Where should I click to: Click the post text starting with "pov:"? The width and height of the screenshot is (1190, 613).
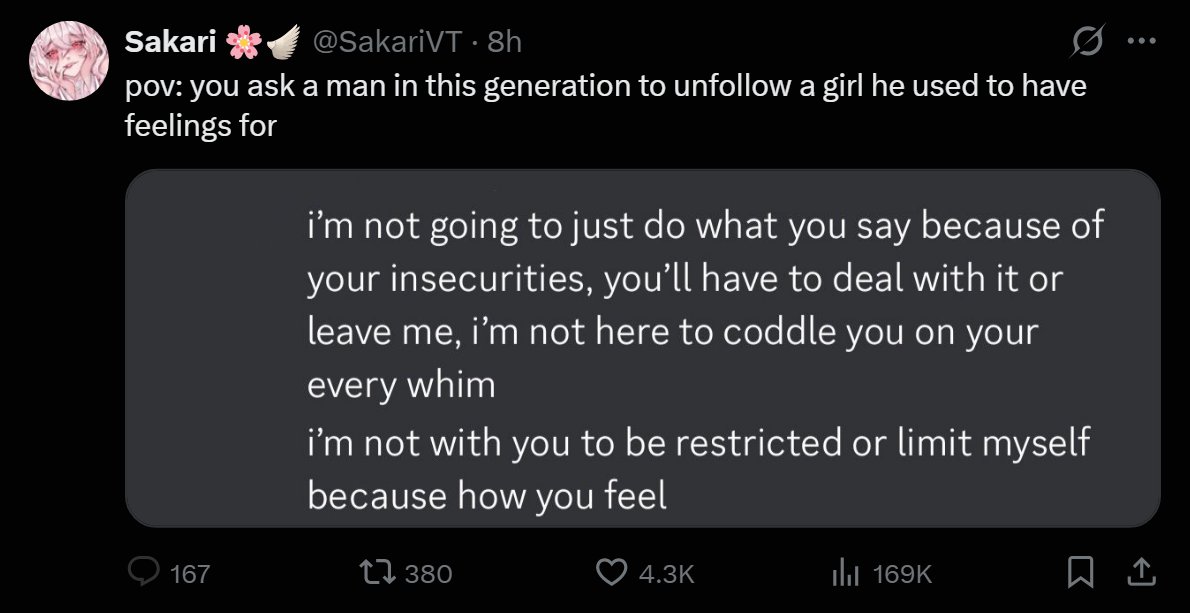click(606, 105)
